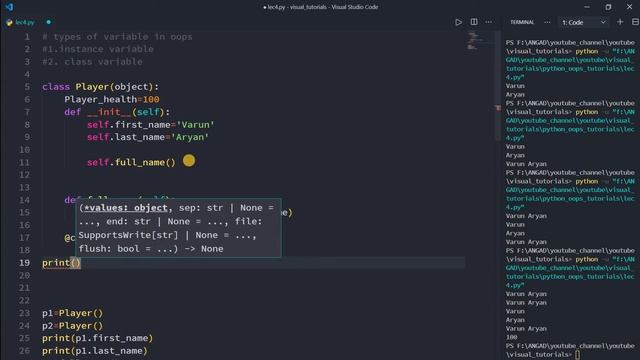The width and height of the screenshot is (640, 360).
Task: Click line number 19 in gutter
Action: coord(24,263)
